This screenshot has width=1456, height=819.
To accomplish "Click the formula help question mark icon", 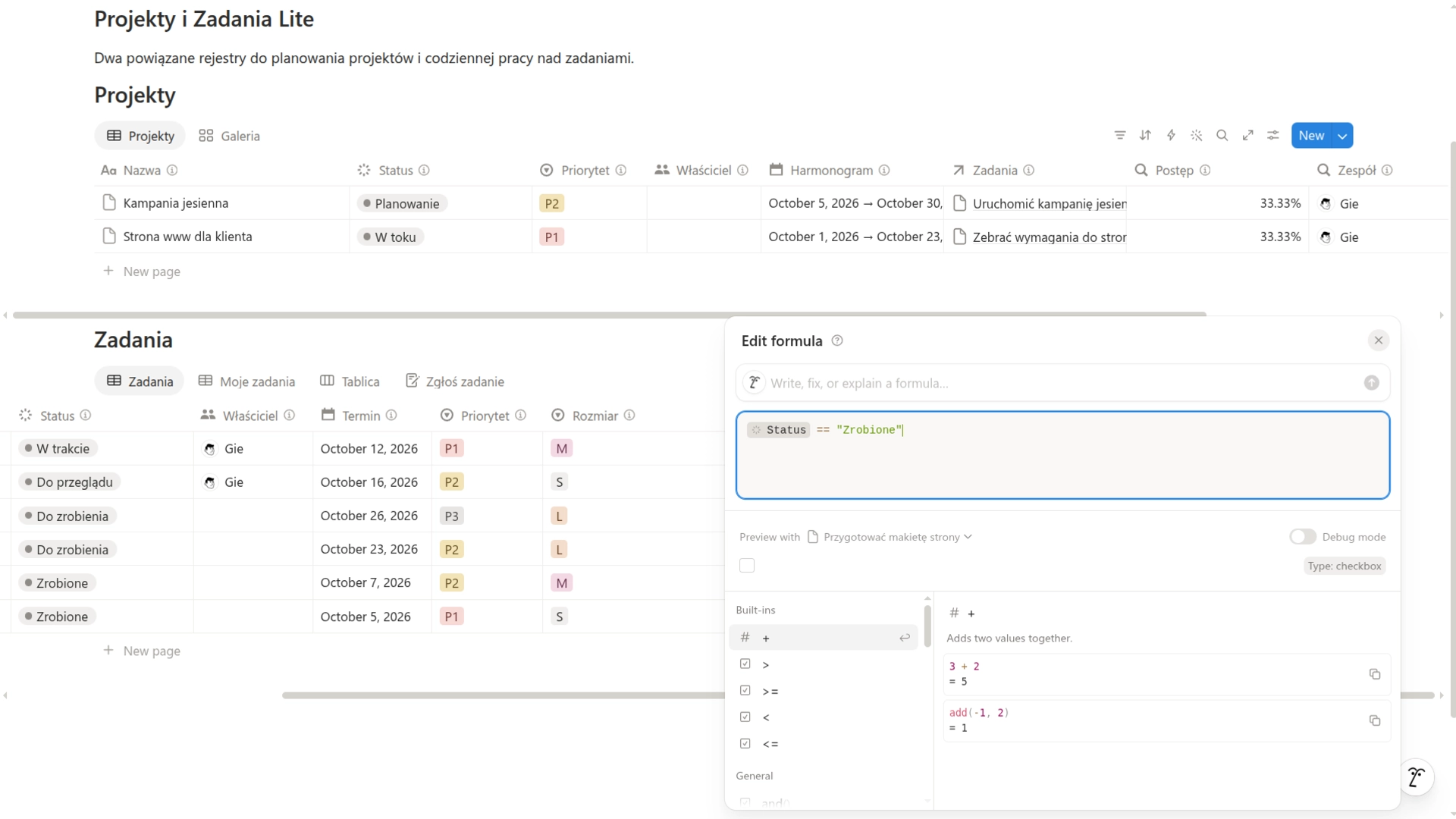I will tap(837, 340).
